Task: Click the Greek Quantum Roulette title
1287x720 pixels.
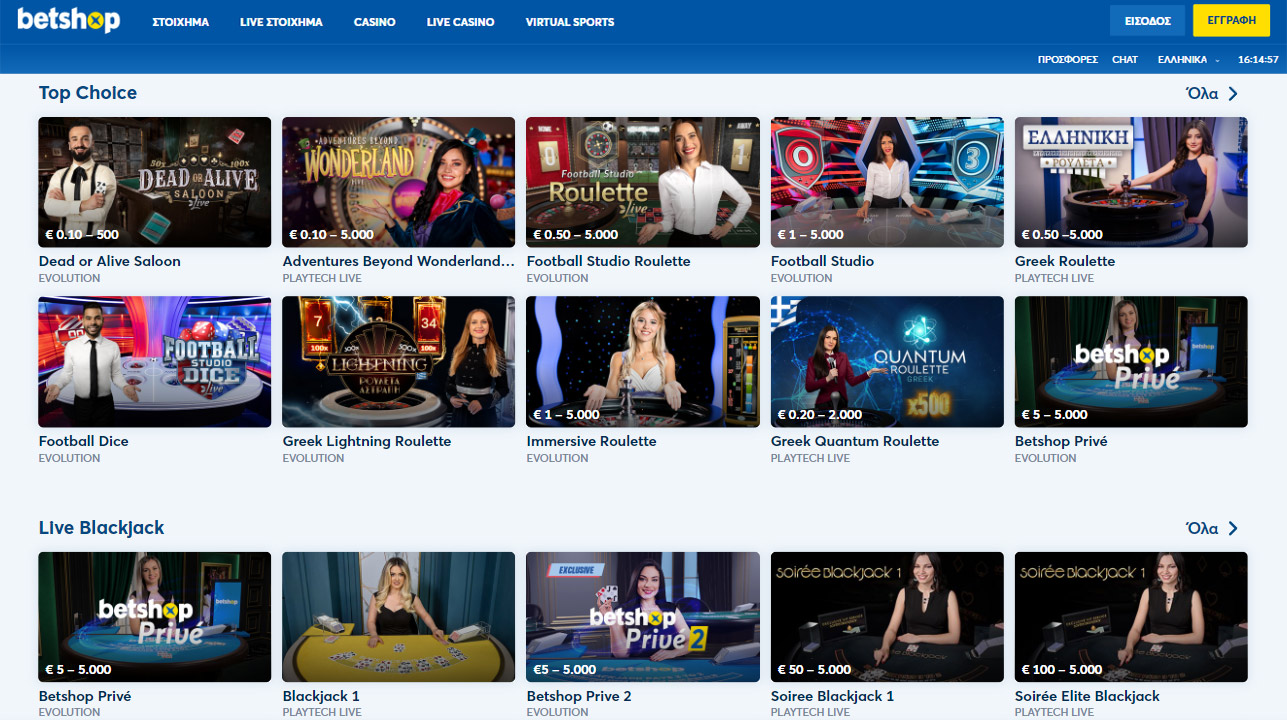Action: coord(854,441)
